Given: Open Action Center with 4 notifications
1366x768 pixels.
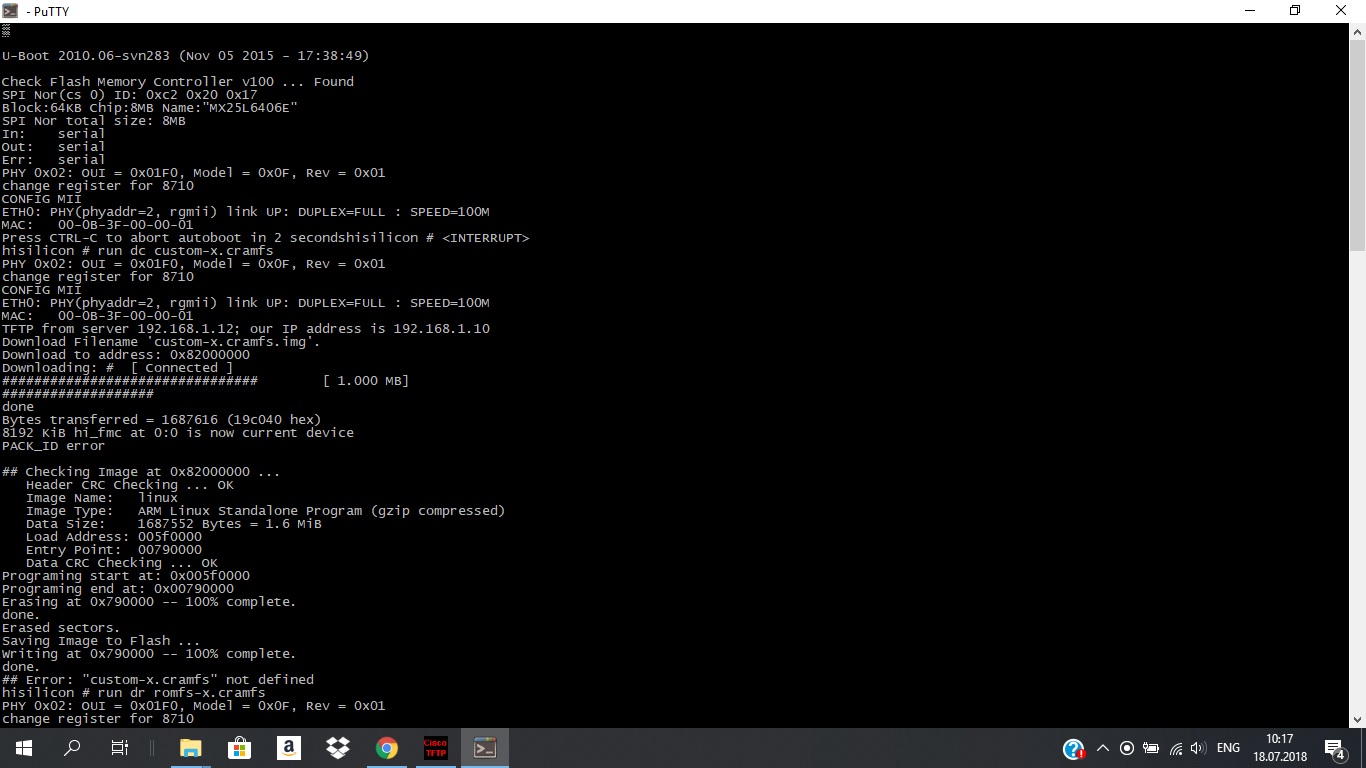Looking at the screenshot, I should click(x=1334, y=748).
